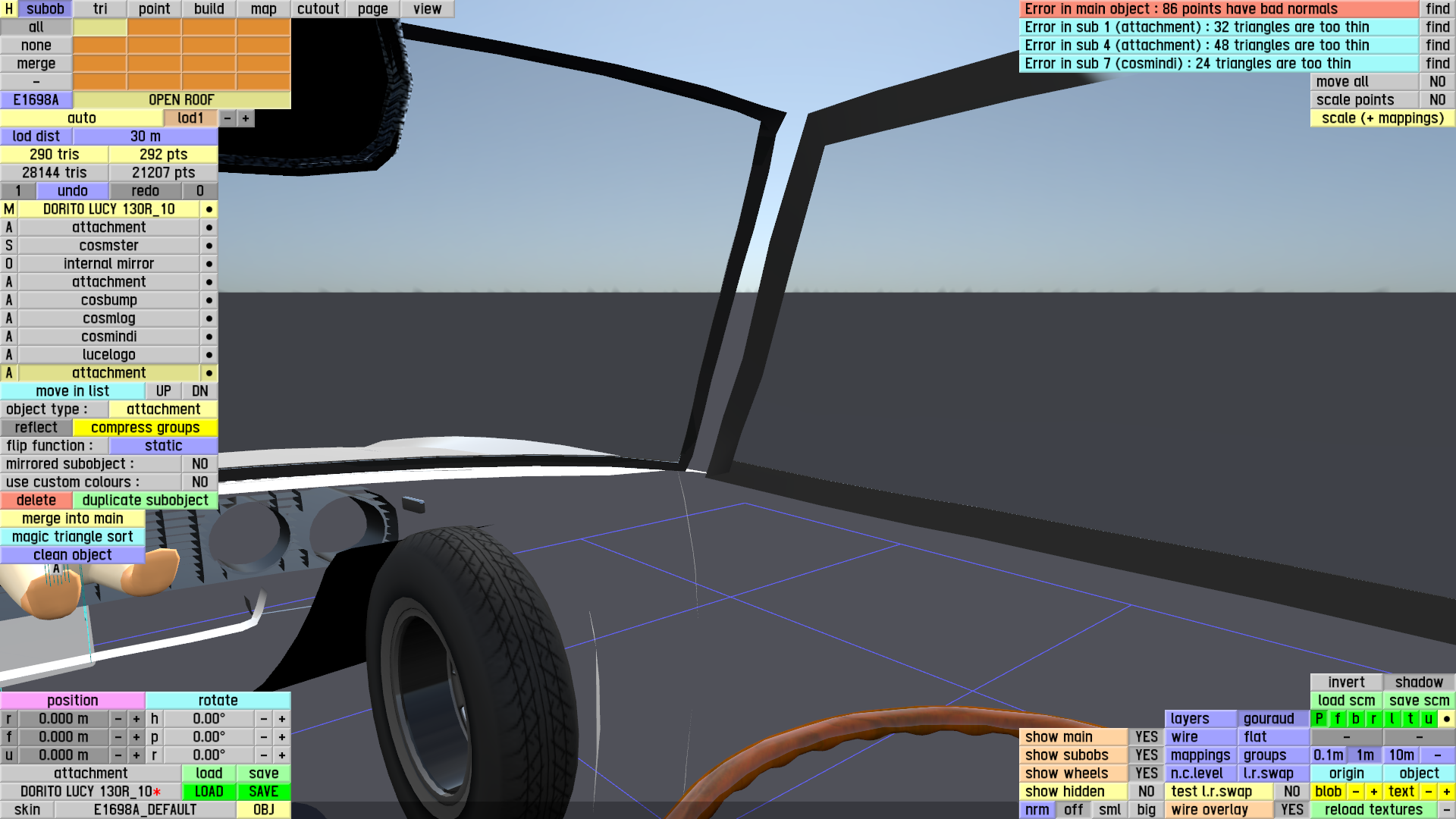Toggle visibility dot for internal mirror subobject
1456x819 pixels.
click(x=209, y=264)
